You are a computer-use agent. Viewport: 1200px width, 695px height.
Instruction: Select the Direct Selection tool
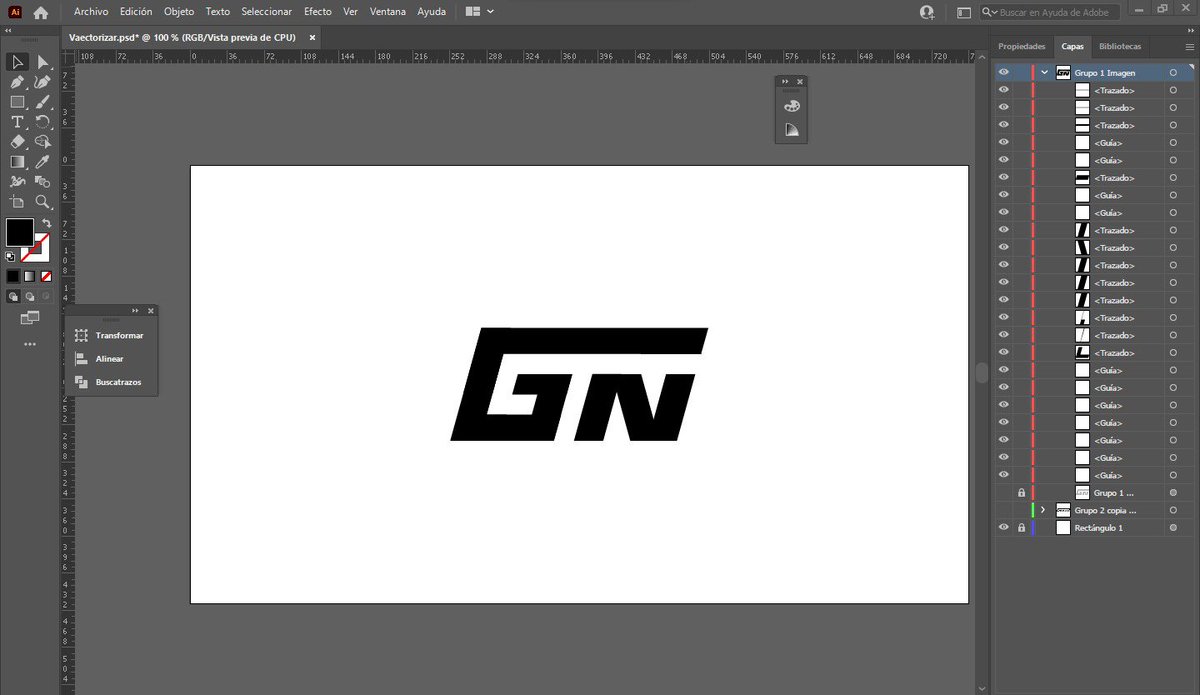click(x=43, y=62)
